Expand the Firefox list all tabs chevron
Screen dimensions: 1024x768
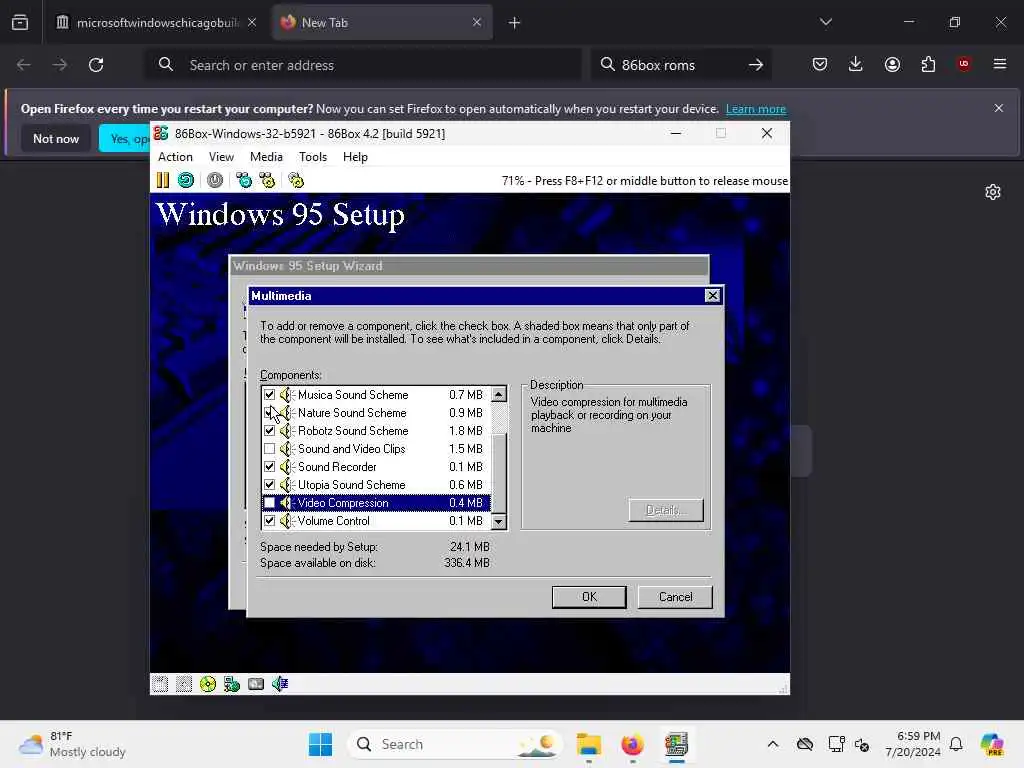tap(825, 22)
